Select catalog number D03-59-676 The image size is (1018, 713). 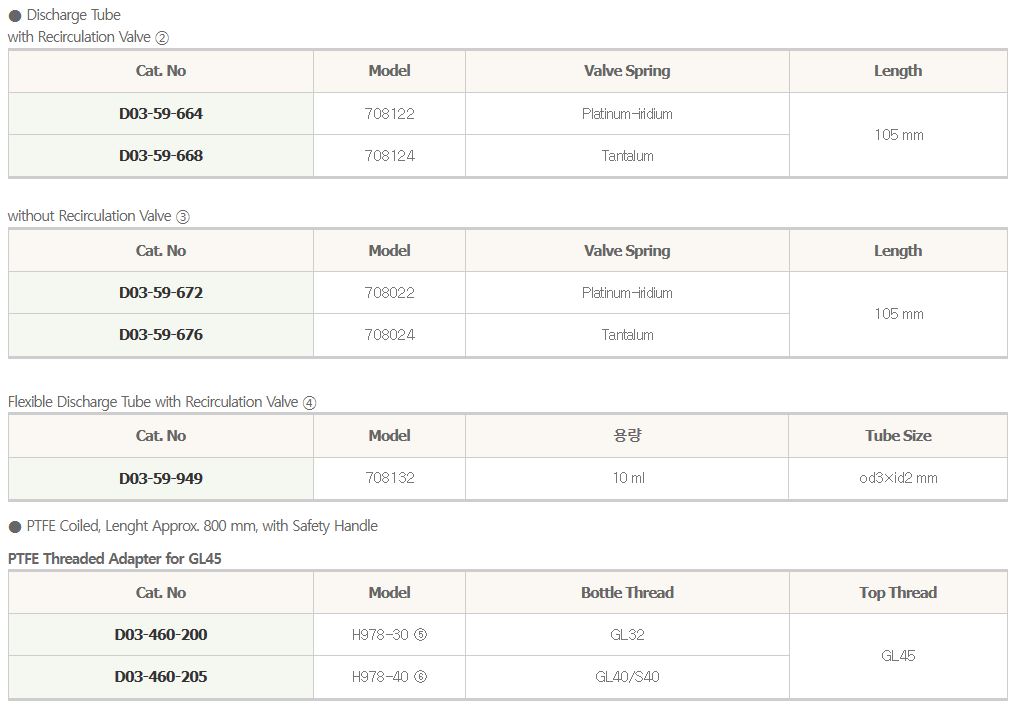(161, 335)
